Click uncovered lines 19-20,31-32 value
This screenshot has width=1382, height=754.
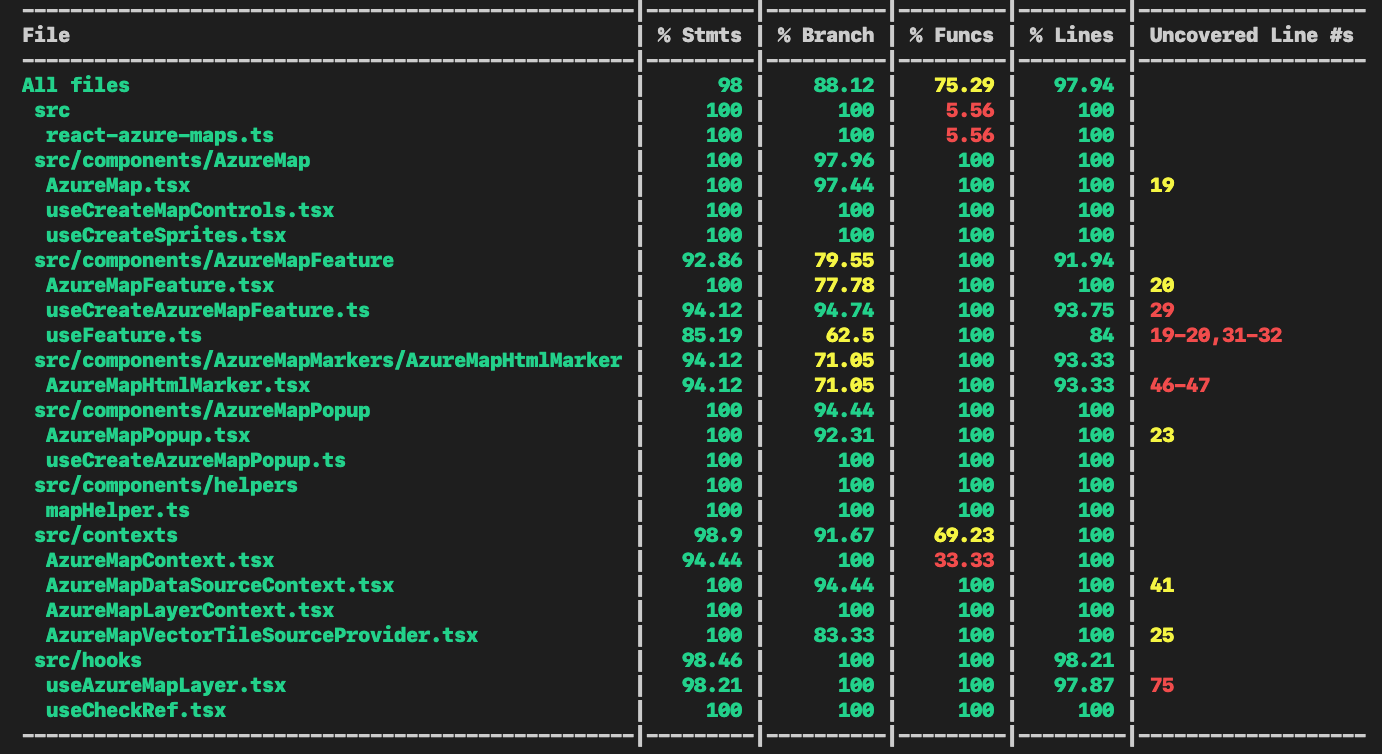click(1215, 335)
